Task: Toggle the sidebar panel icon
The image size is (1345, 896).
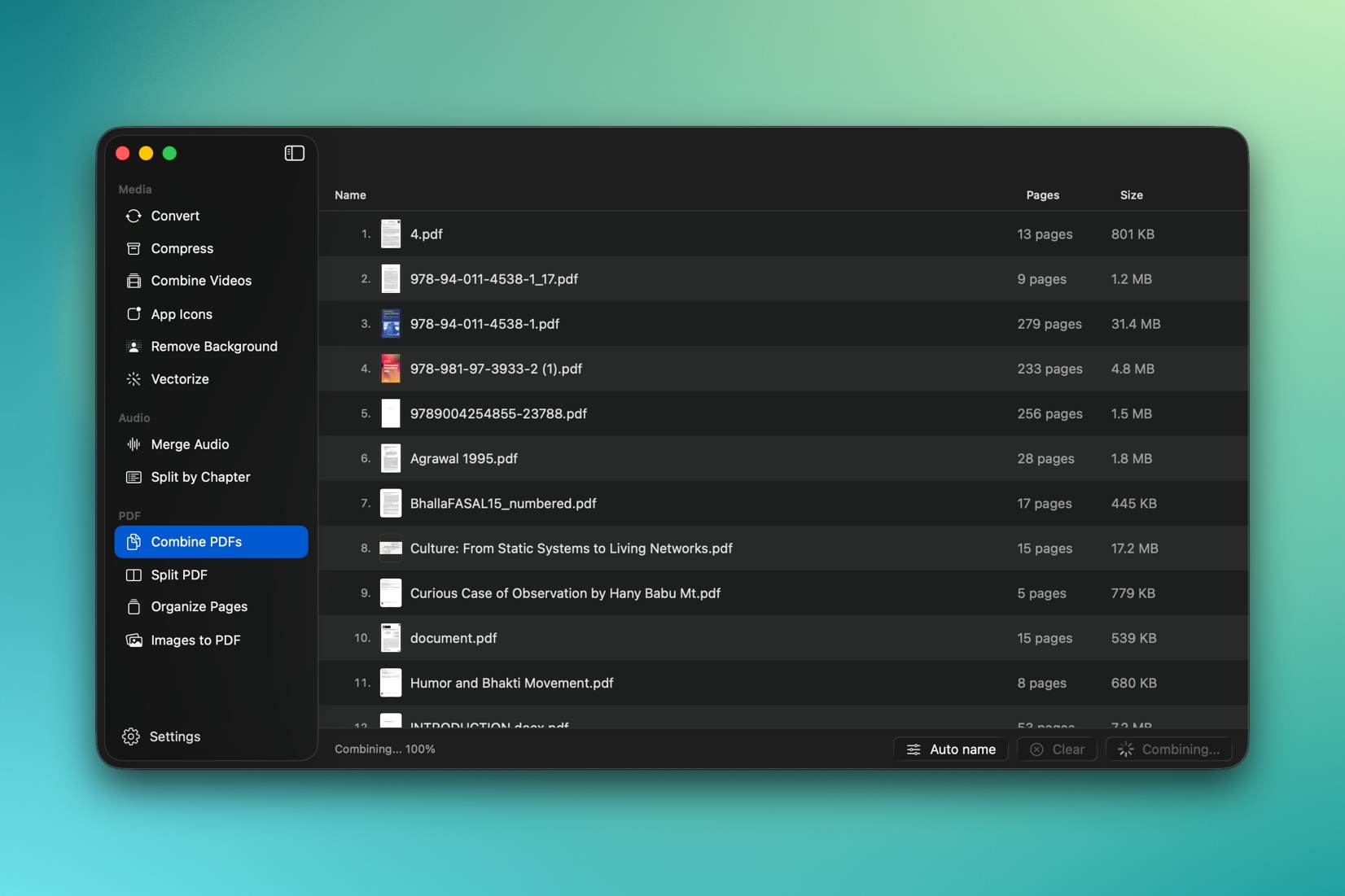Action: coord(294,153)
